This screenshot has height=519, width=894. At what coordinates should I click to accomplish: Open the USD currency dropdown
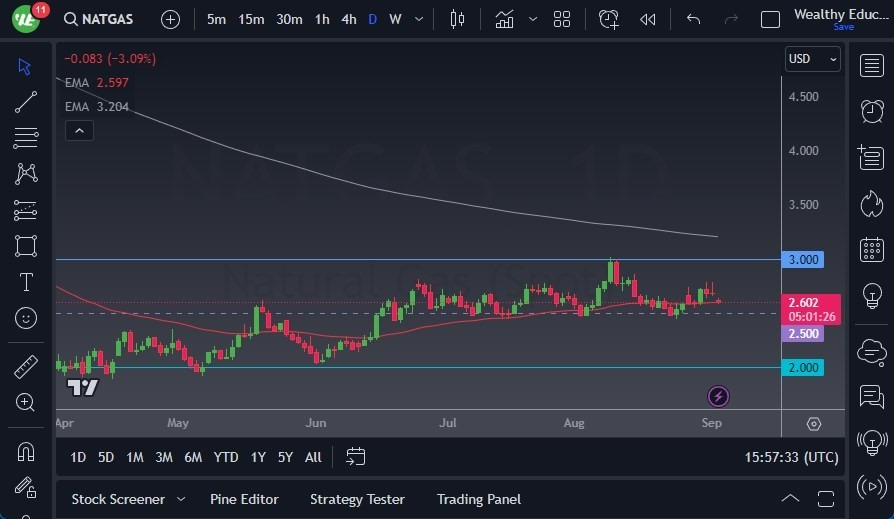tap(812, 59)
